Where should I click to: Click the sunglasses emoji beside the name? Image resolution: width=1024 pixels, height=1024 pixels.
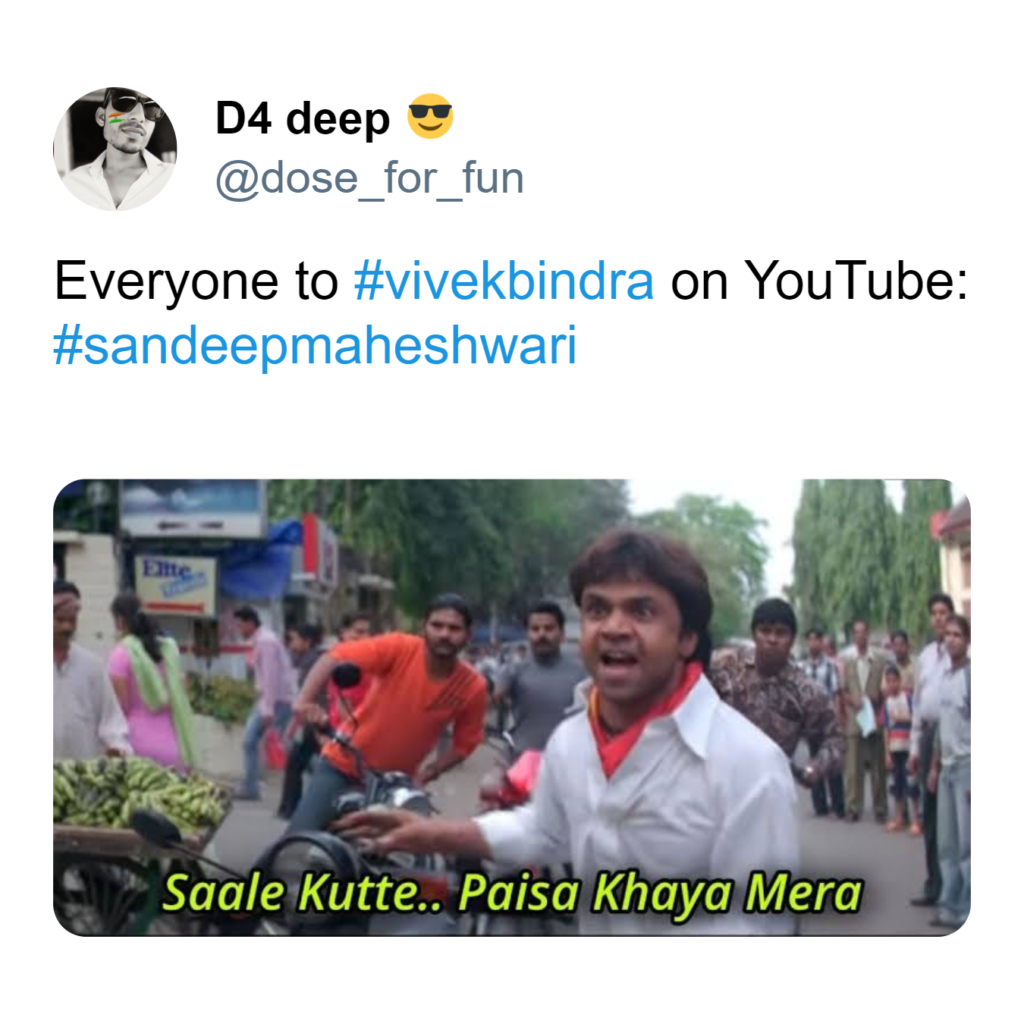[x=430, y=116]
